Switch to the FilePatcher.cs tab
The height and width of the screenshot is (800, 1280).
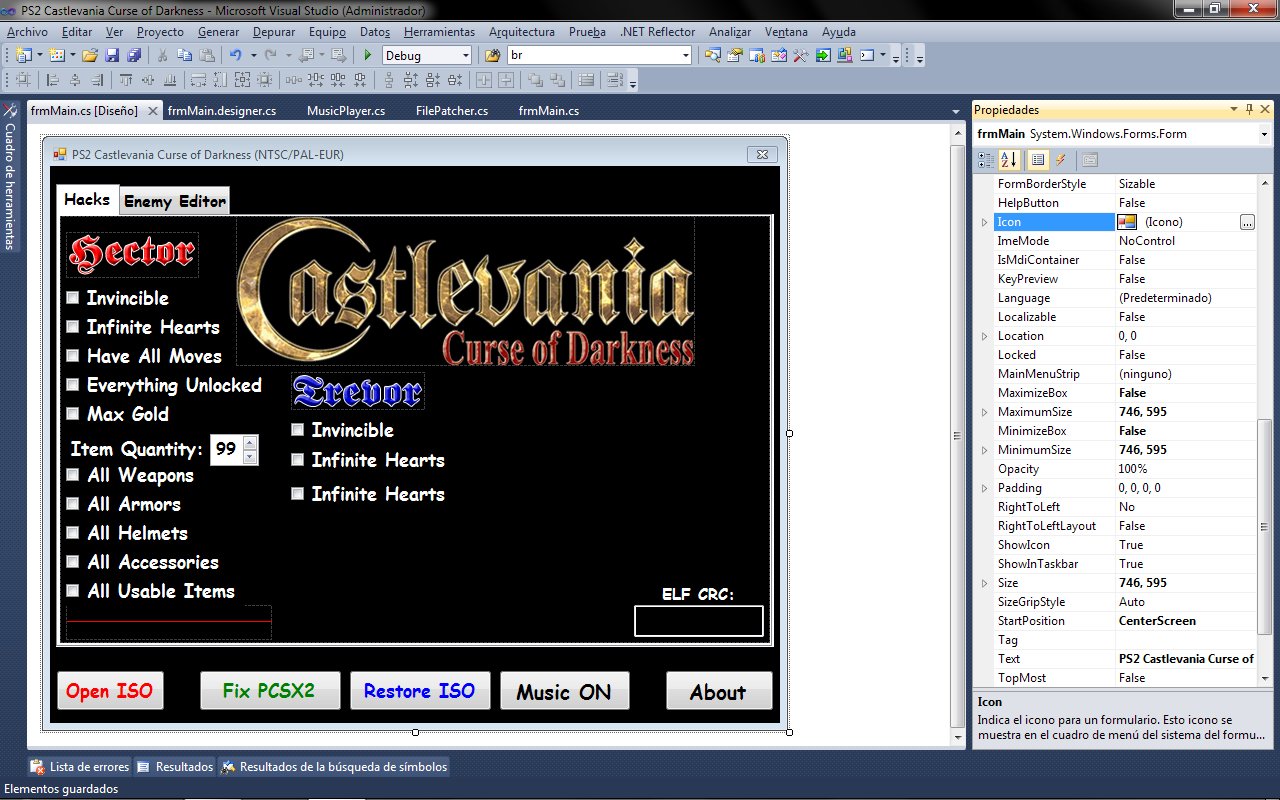tap(452, 111)
